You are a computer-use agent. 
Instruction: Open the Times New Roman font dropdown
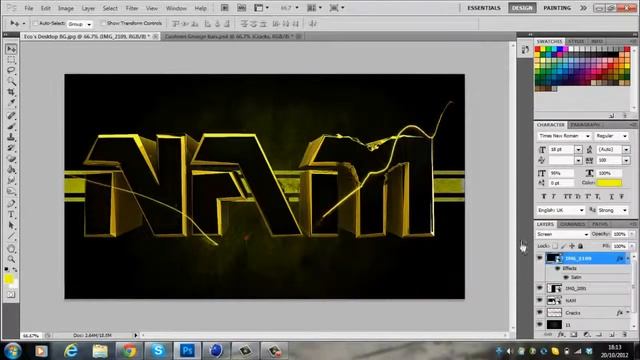[x=564, y=136]
